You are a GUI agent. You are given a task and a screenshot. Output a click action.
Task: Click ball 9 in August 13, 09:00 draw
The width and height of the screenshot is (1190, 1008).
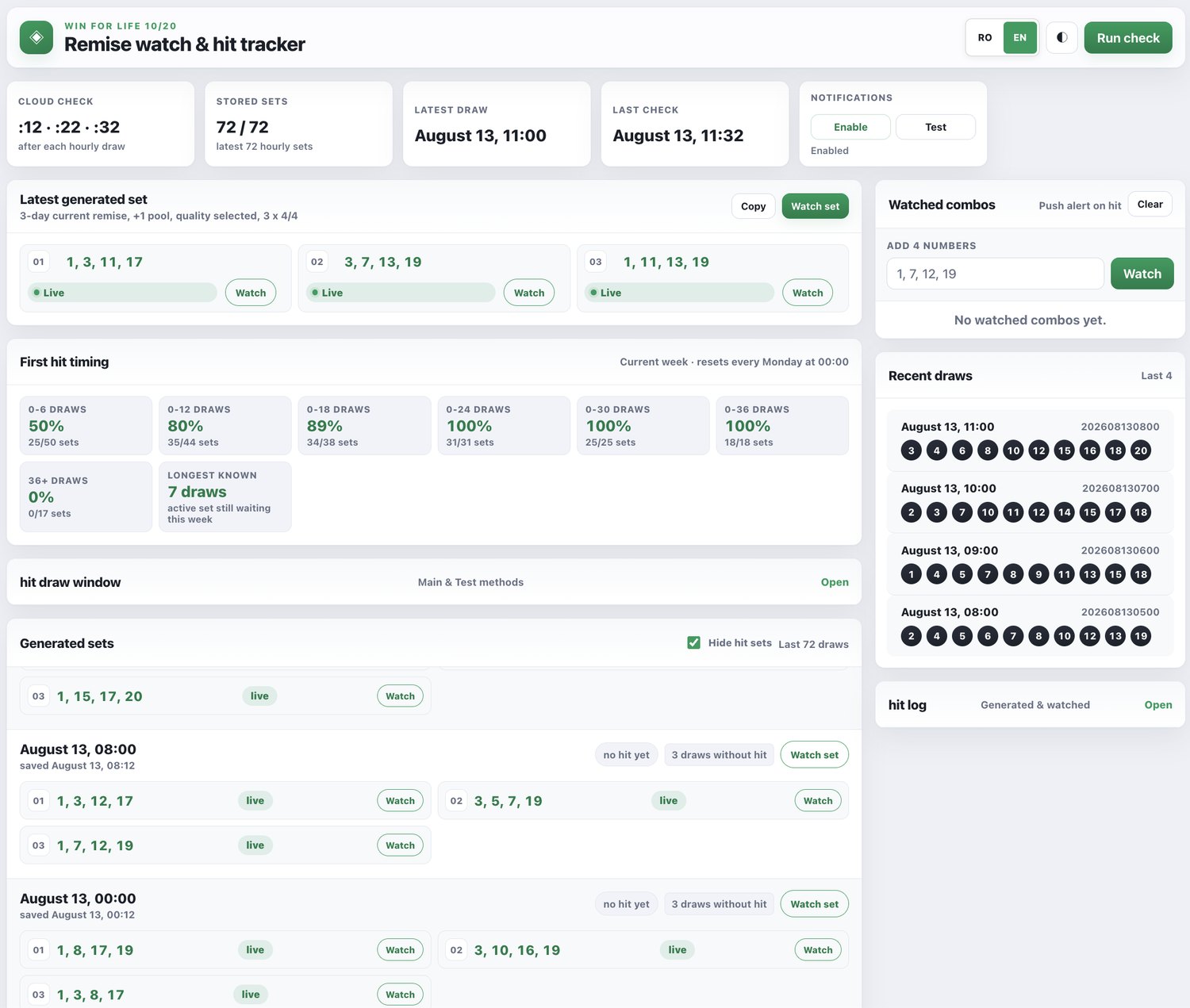[1038, 574]
